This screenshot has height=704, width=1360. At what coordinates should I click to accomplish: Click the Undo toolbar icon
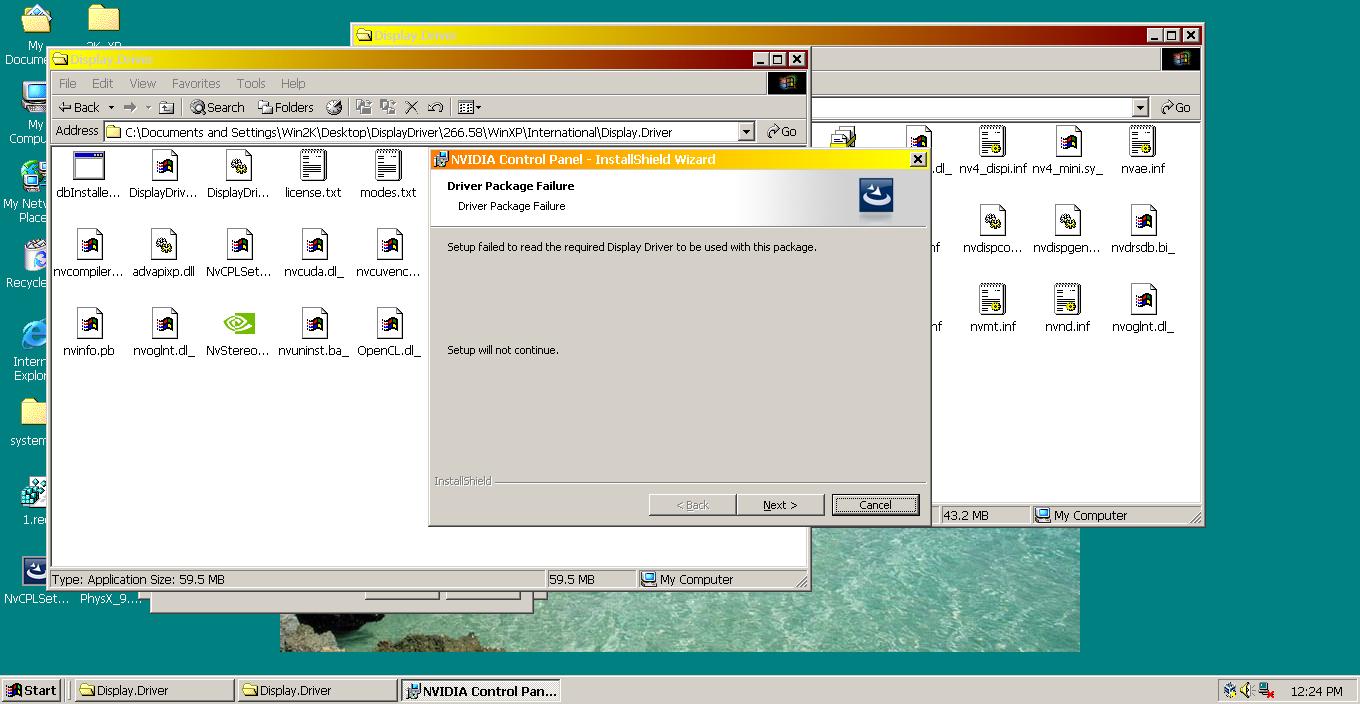click(435, 107)
